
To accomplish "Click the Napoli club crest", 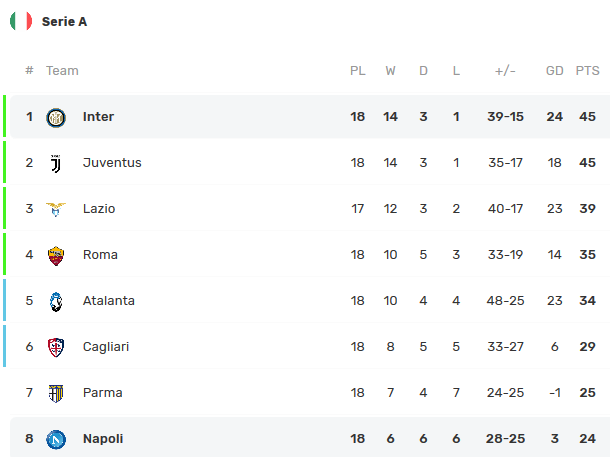I will pyautogui.click(x=56, y=439).
